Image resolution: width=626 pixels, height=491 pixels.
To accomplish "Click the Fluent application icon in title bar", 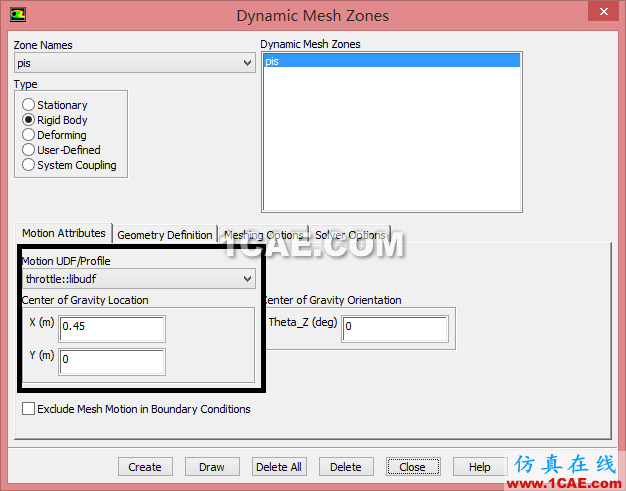I will pyautogui.click(x=18, y=15).
